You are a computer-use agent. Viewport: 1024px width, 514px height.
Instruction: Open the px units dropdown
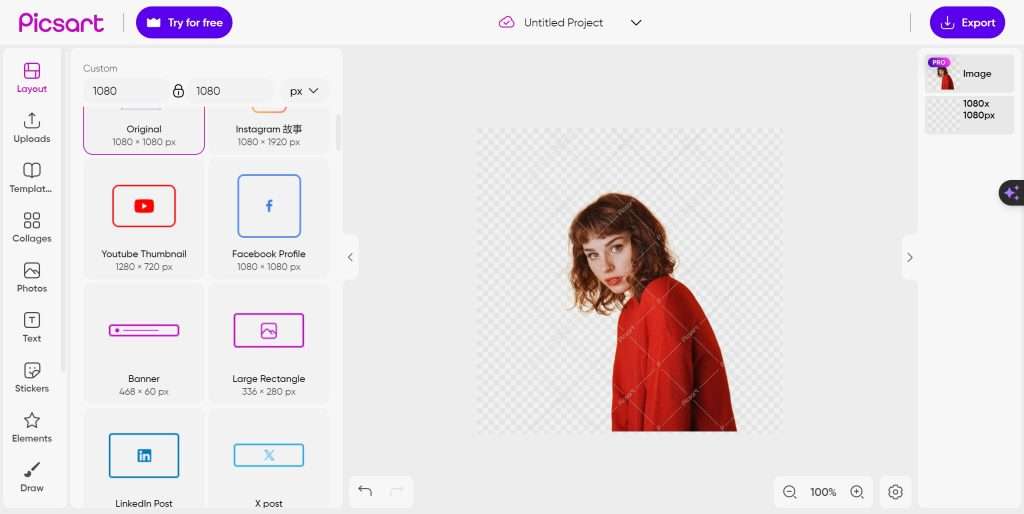pos(304,91)
